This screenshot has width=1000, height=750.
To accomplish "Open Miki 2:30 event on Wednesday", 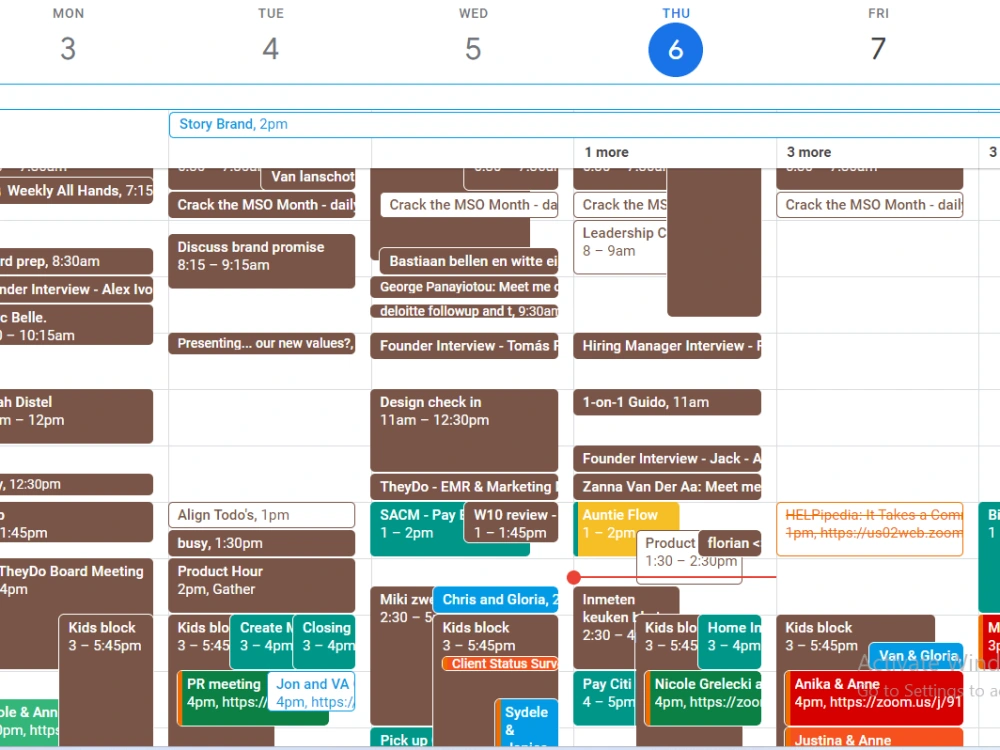I will point(401,655).
